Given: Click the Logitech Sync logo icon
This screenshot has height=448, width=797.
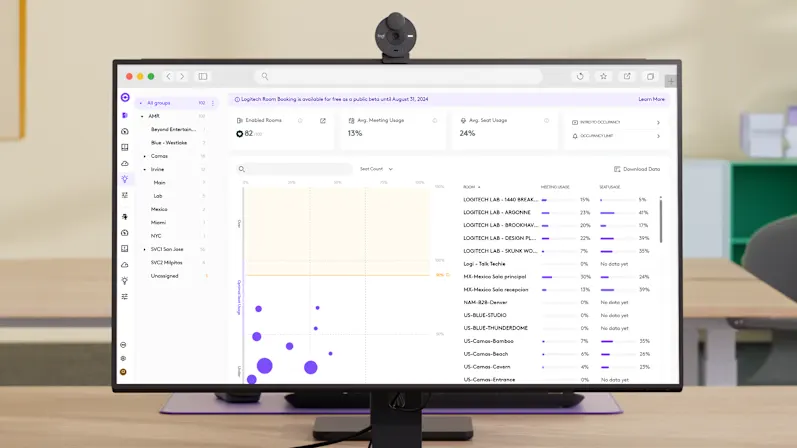Looking at the screenshot, I should 125,98.
